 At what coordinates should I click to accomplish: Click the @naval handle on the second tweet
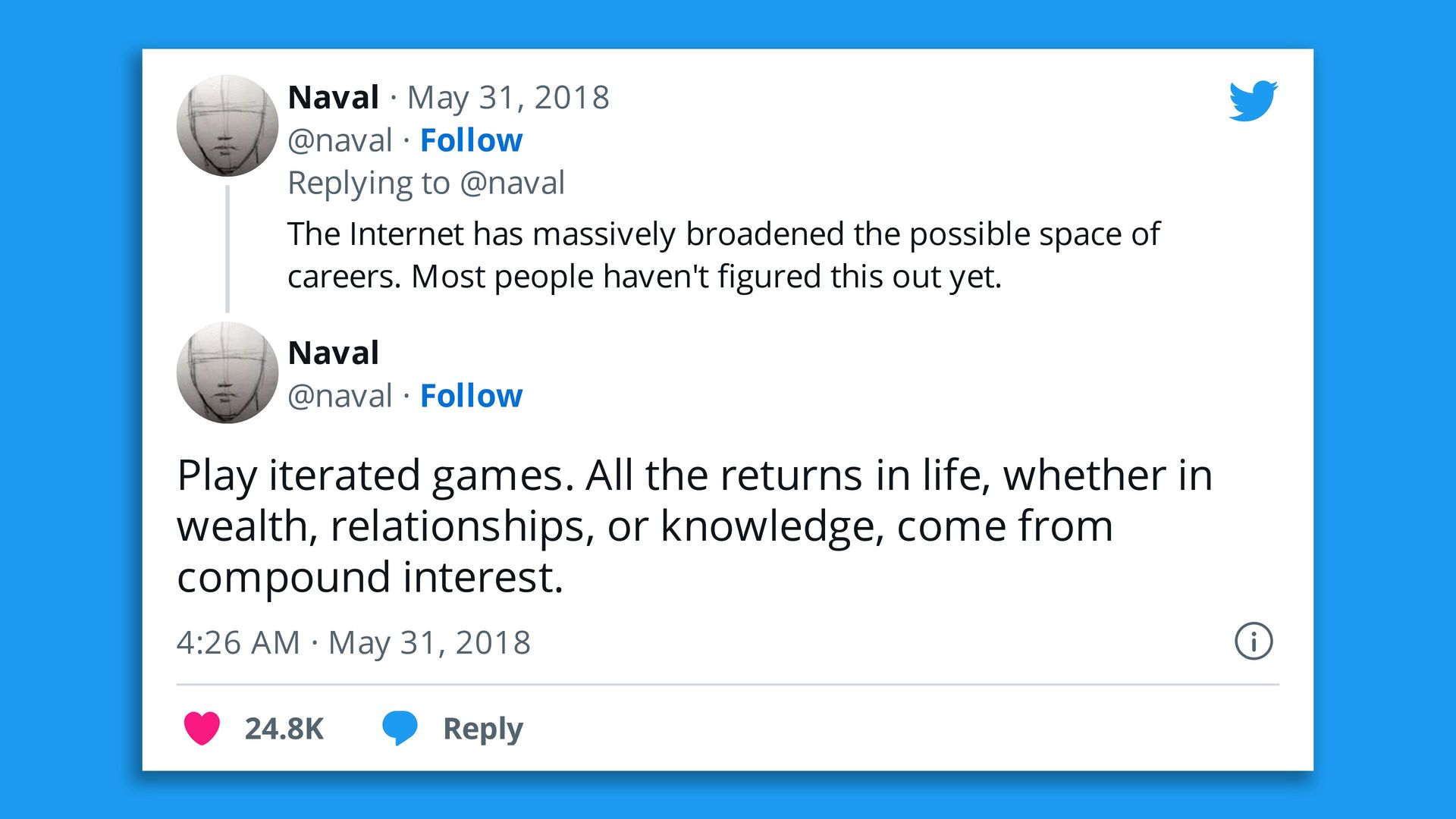338,395
